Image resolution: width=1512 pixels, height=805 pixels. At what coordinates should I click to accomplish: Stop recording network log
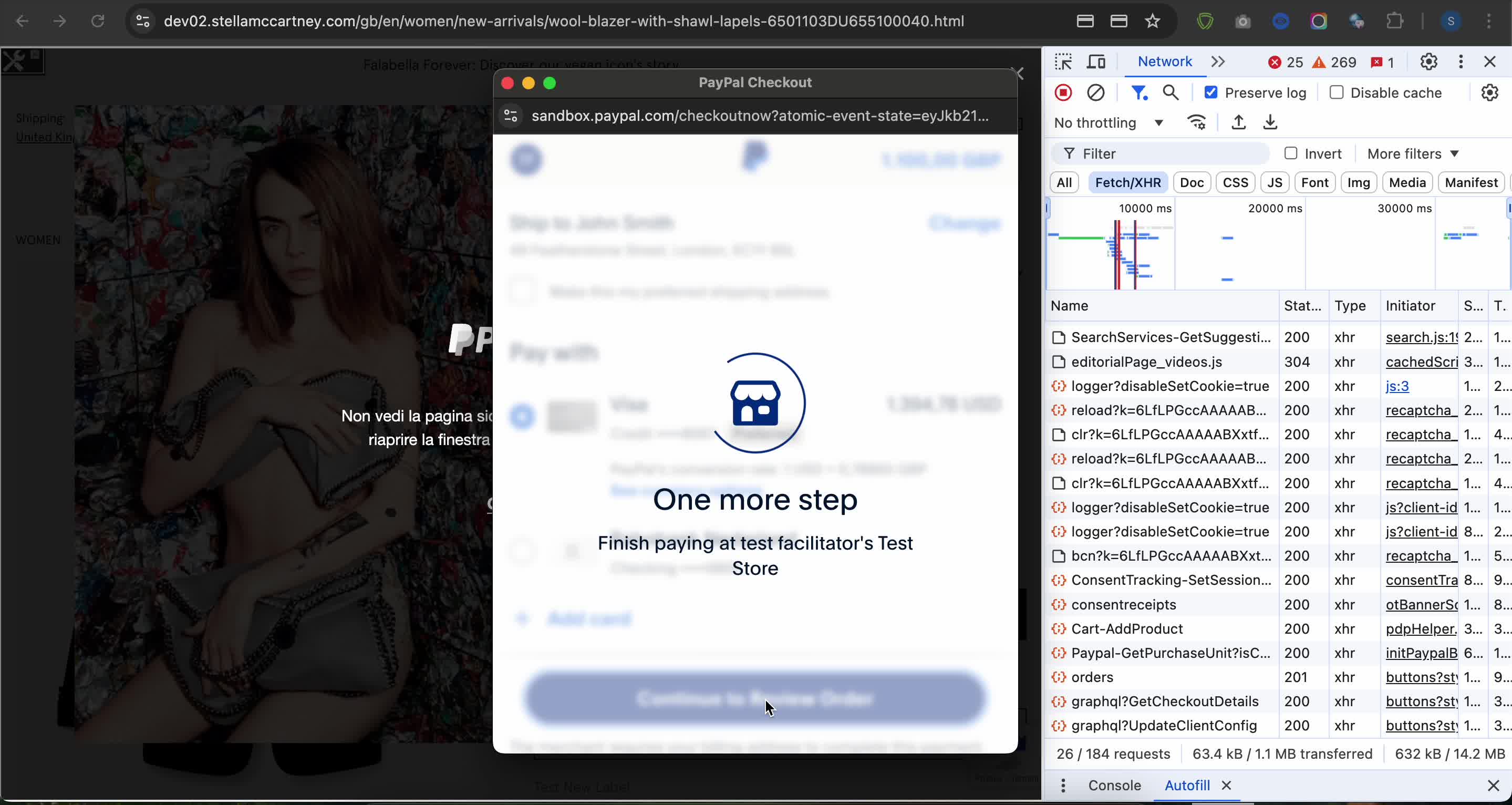tap(1063, 93)
